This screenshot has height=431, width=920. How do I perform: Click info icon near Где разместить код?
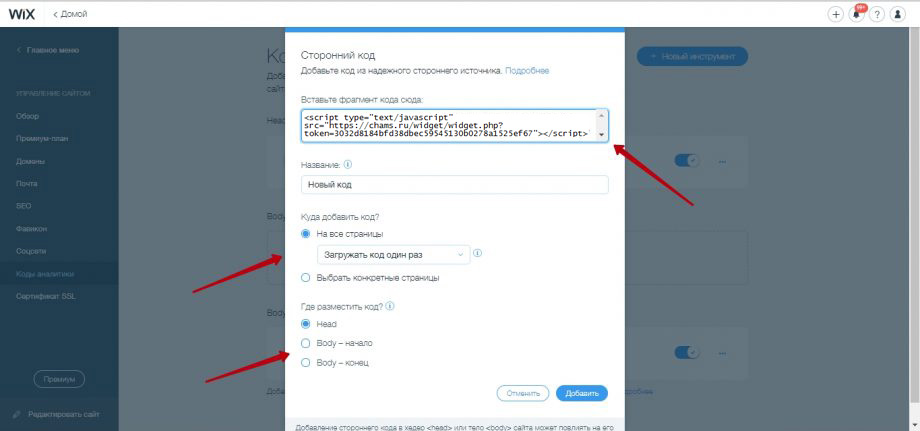390,306
